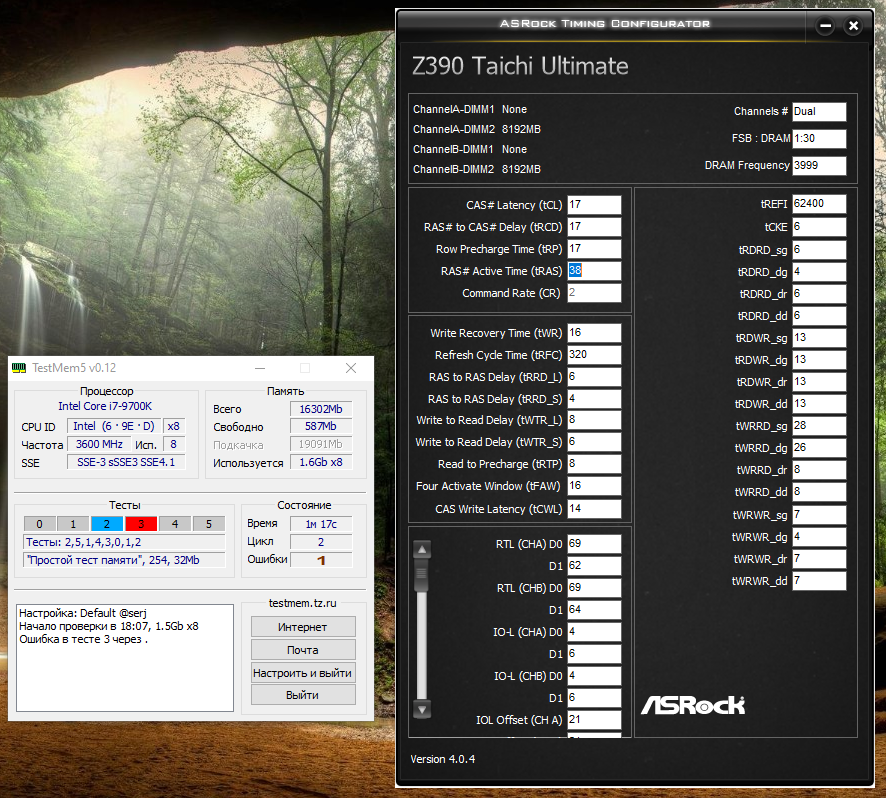Click the tRRD_L value field
886x798 pixels.
[x=594, y=377]
